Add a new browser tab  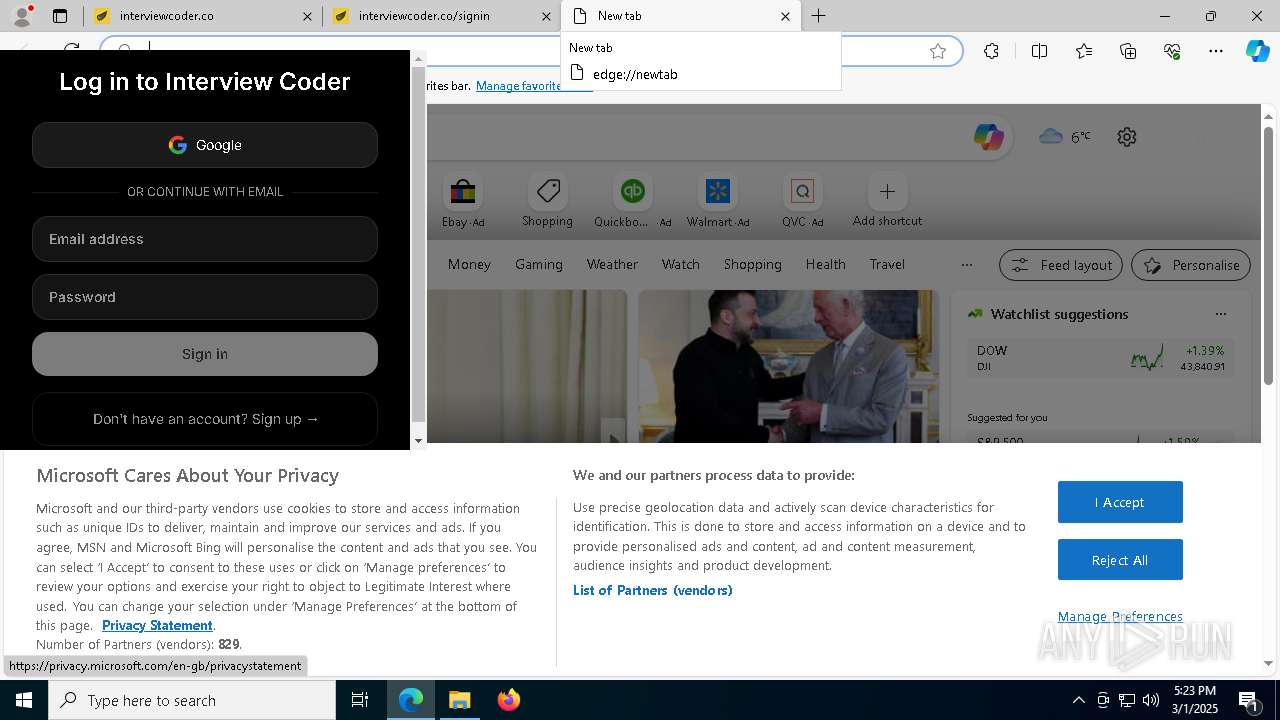[818, 16]
